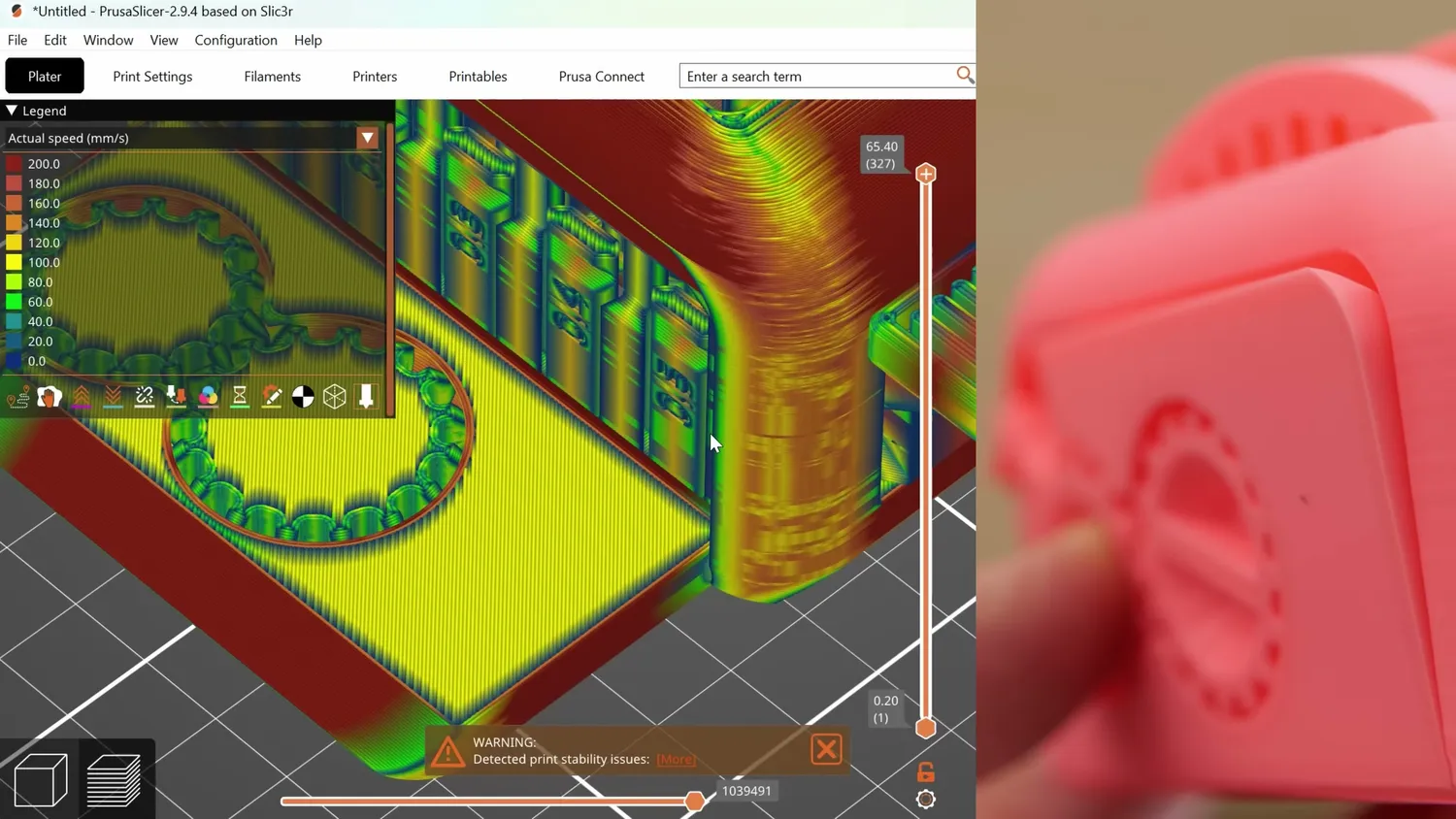Open the File menu
The height and width of the screenshot is (819, 1456).
(x=17, y=40)
